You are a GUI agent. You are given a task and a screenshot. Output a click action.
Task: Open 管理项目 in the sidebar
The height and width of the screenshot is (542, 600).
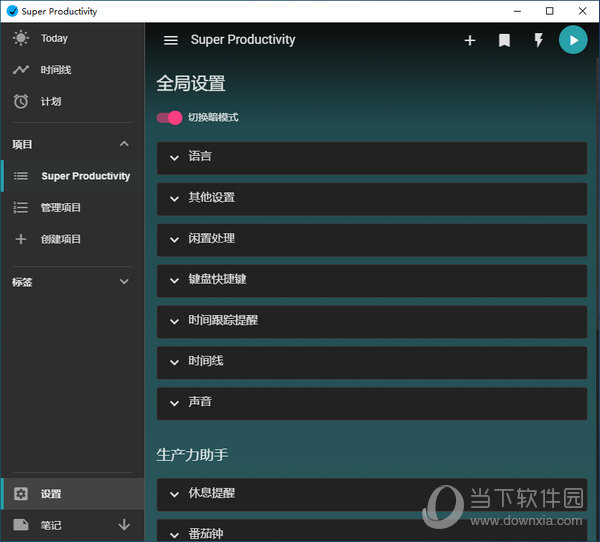pyautogui.click(x=73, y=207)
